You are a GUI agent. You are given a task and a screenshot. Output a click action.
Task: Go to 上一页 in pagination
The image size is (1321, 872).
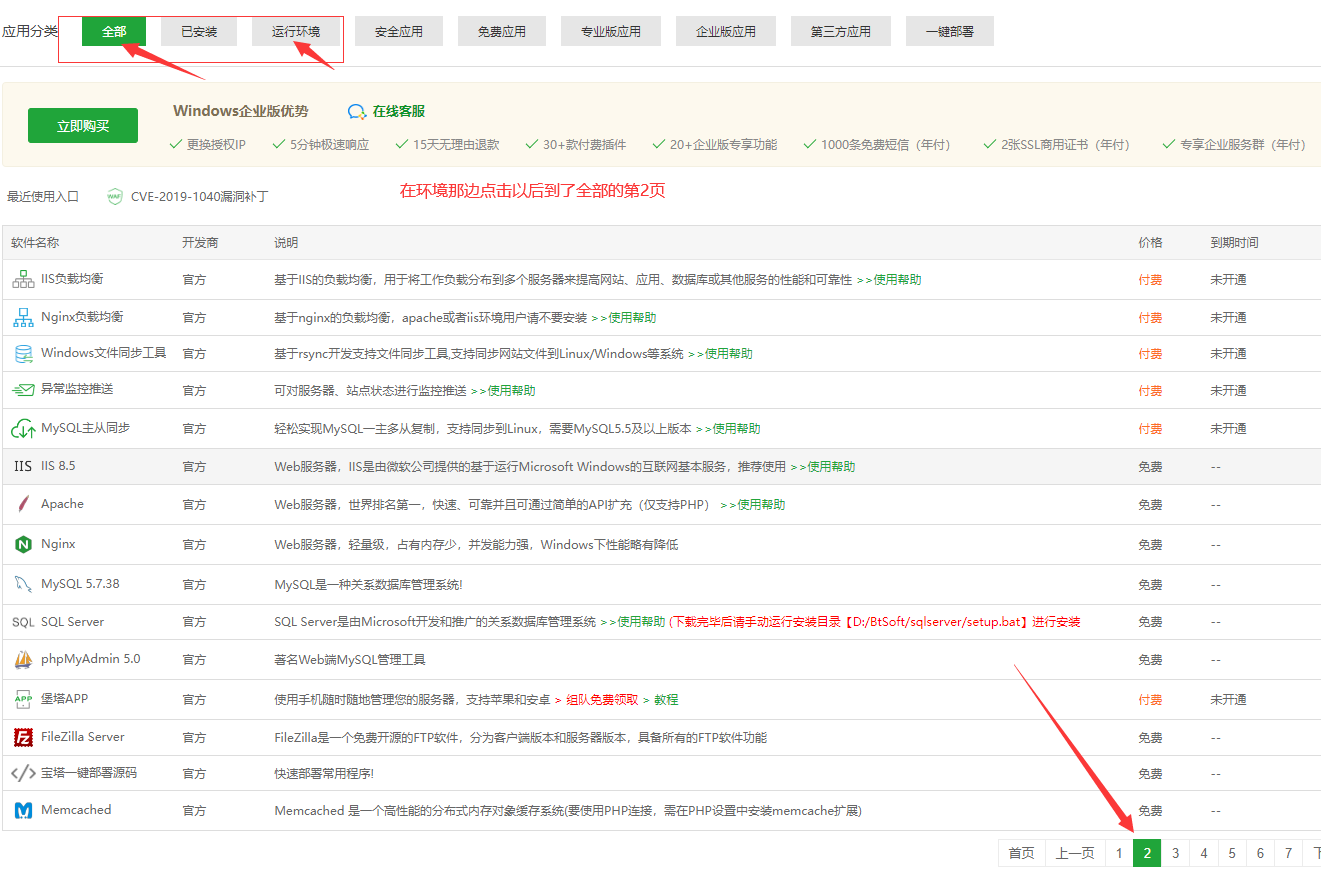(1075, 853)
